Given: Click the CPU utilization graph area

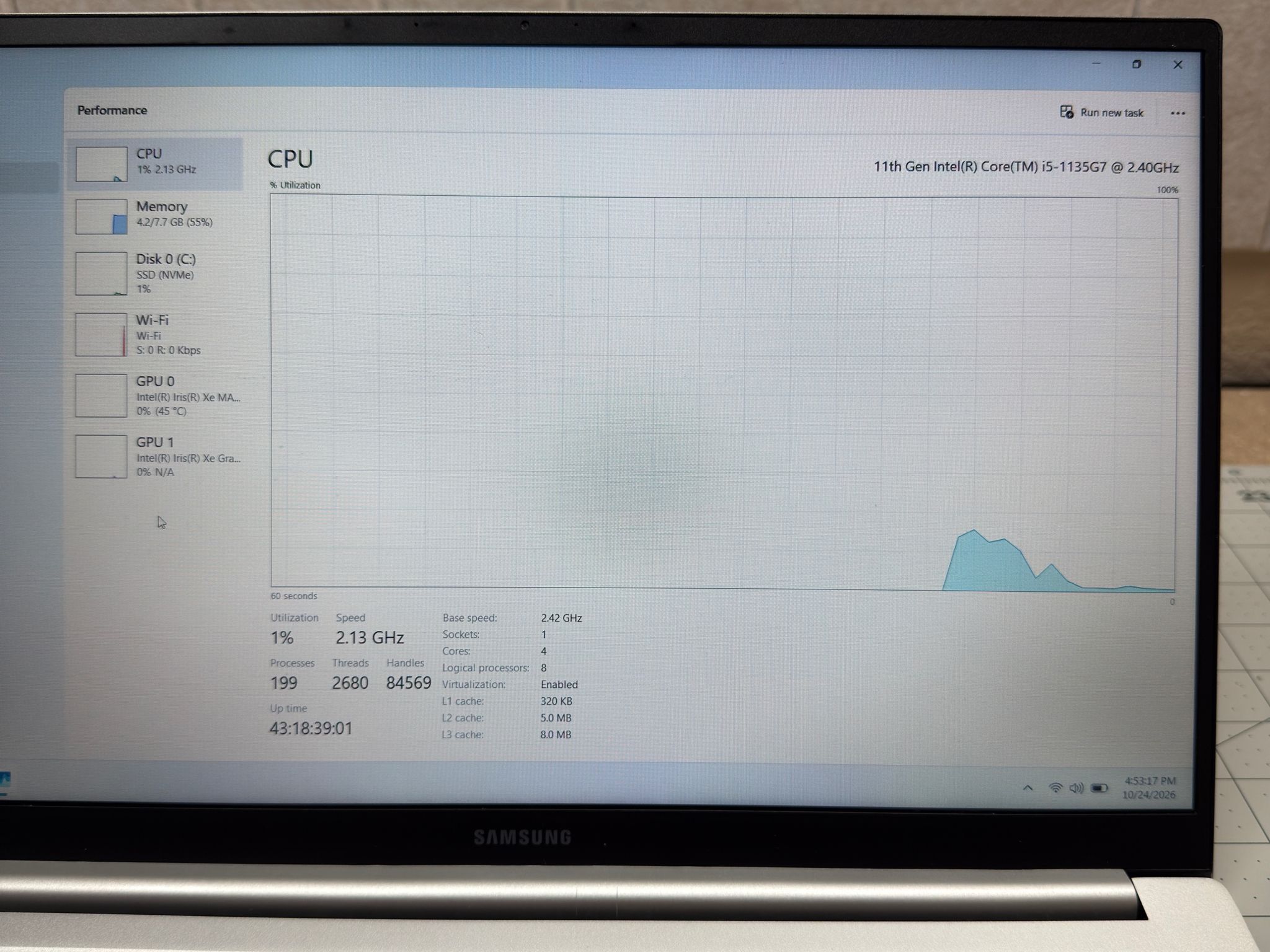Looking at the screenshot, I should [x=723, y=392].
